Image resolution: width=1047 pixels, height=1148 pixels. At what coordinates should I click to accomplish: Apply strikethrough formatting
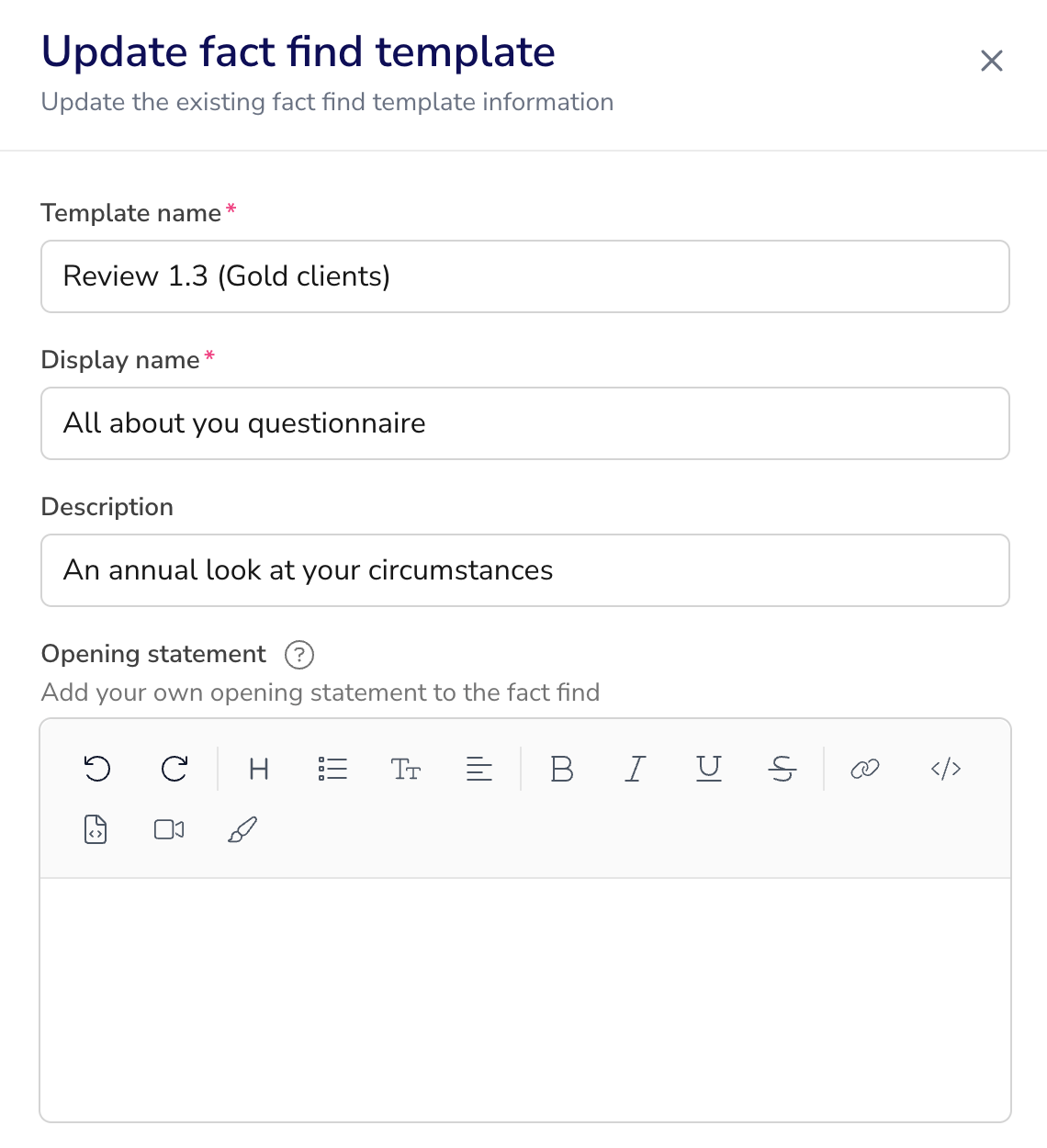(782, 769)
